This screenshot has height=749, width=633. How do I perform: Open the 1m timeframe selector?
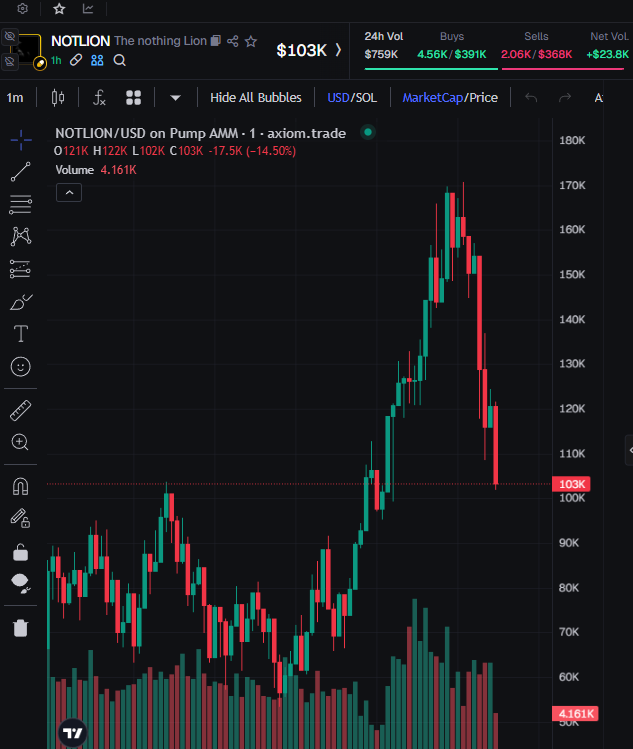tap(15, 98)
